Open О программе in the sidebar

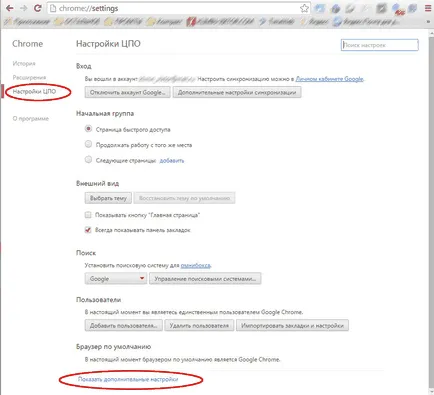[x=31, y=118]
